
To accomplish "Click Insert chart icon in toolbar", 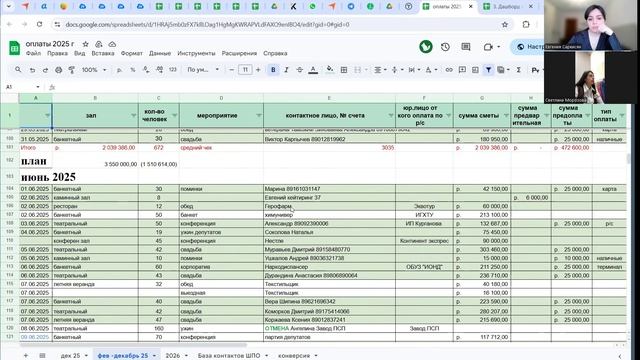I will tap(475, 70).
